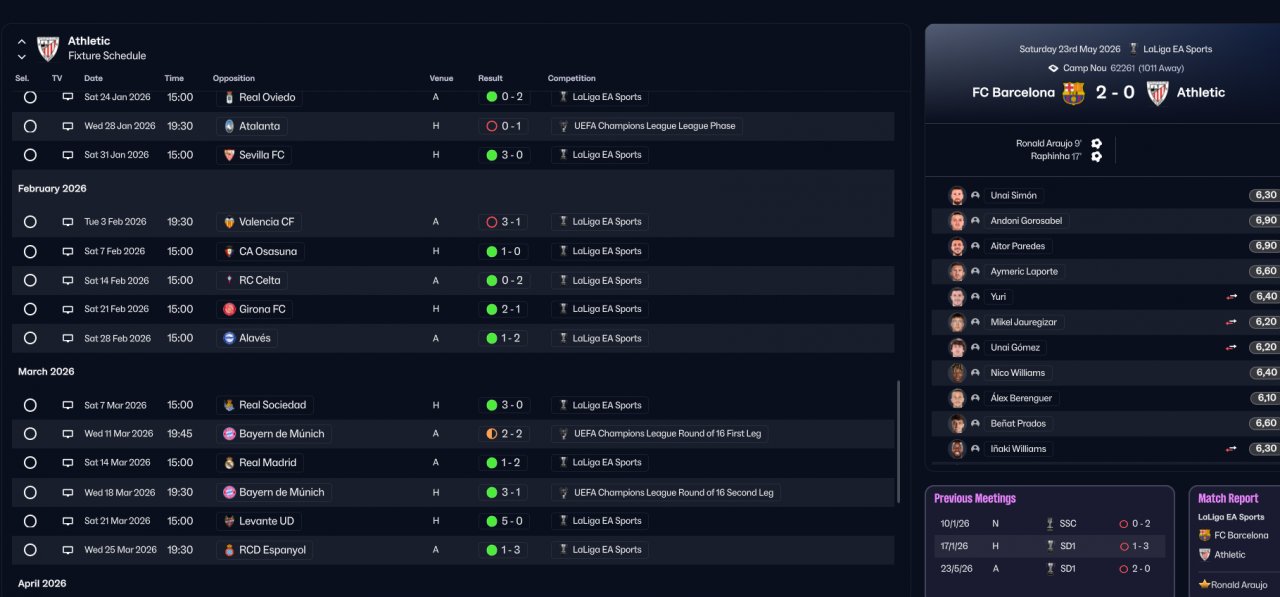This screenshot has width=1280, height=597.
Task: Click the Athletic club crest in the header
Action: 48,48
